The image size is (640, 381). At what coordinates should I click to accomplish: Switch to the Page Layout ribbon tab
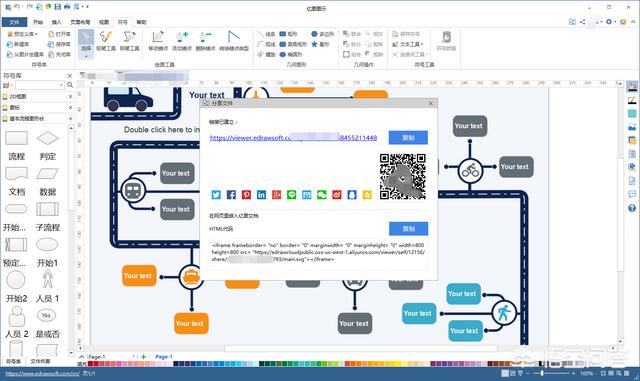(x=80, y=22)
